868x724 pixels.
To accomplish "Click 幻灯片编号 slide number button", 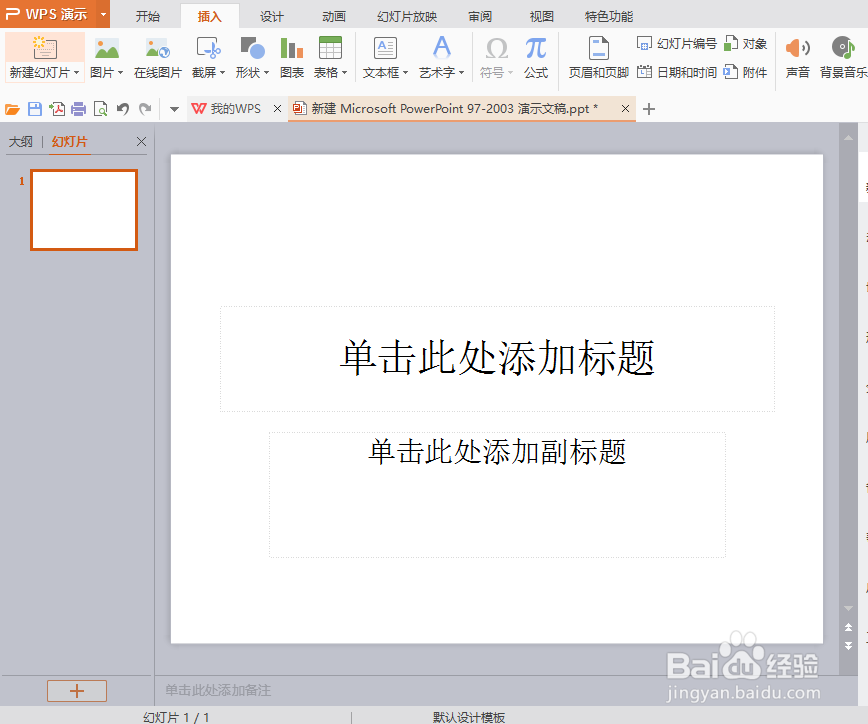I will (676, 43).
